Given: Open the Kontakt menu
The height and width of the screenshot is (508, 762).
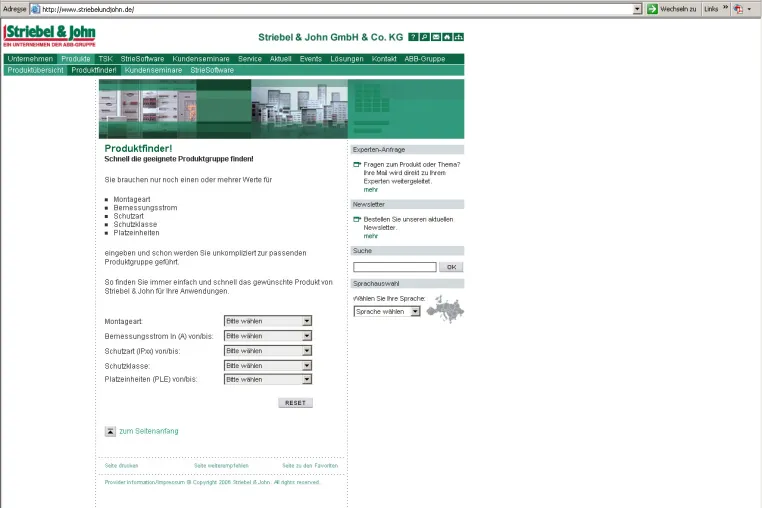Looking at the screenshot, I should (x=384, y=59).
